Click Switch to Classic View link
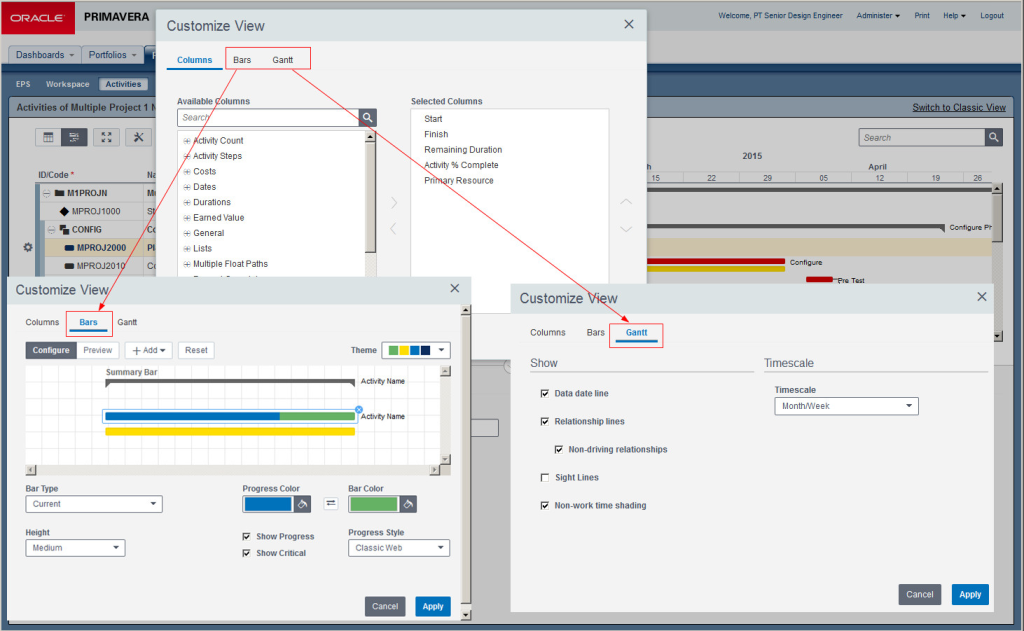 pyautogui.click(x=959, y=107)
